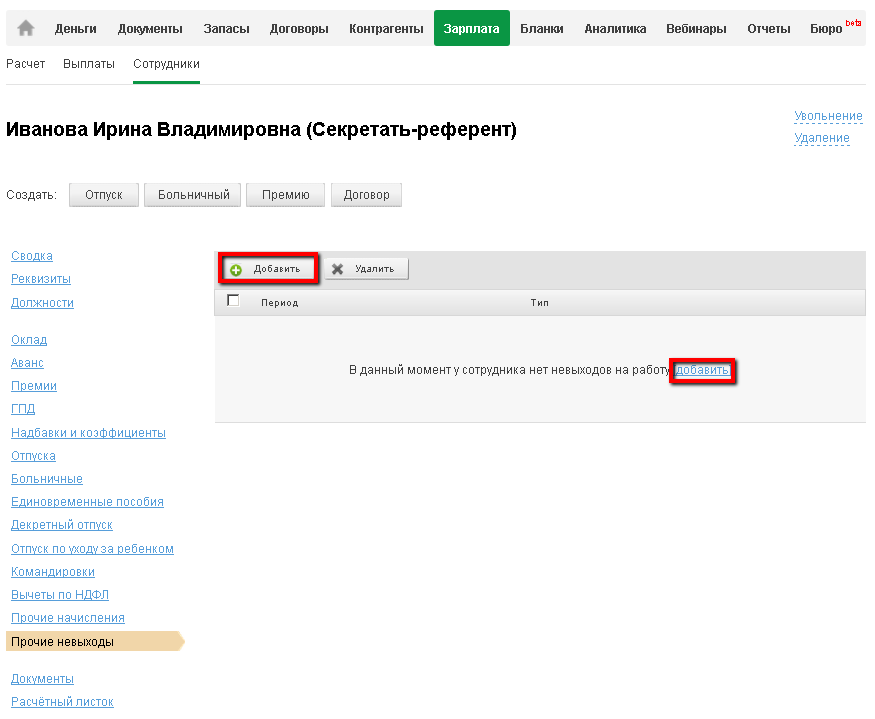The width and height of the screenshot is (875, 719).
Task: Select the highlighted Прочие невыходы item
Action: pyautogui.click(x=95, y=641)
